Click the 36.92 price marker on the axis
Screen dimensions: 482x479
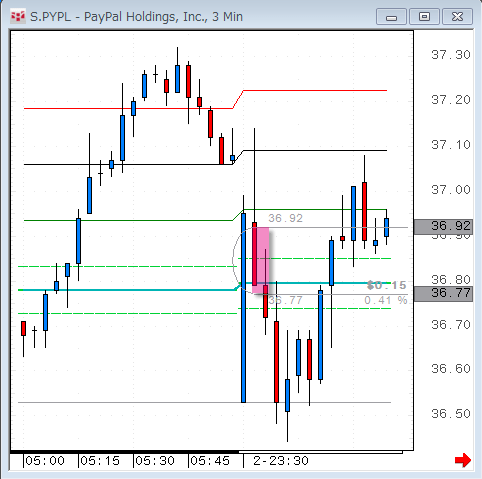pyautogui.click(x=443, y=227)
